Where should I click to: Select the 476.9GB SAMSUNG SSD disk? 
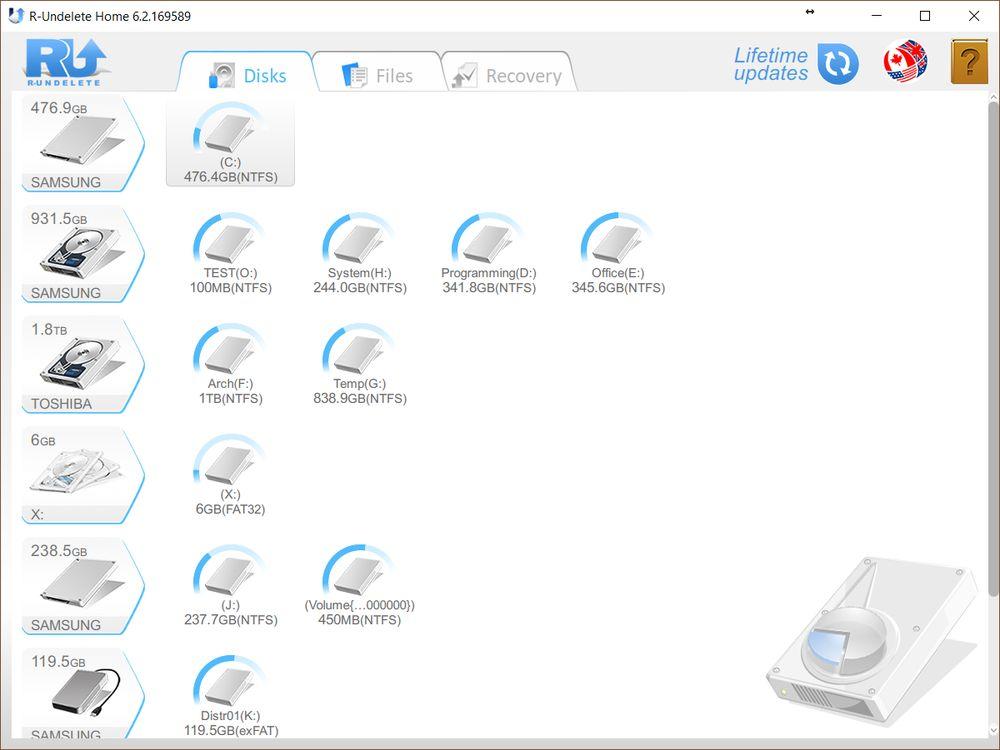[83, 143]
